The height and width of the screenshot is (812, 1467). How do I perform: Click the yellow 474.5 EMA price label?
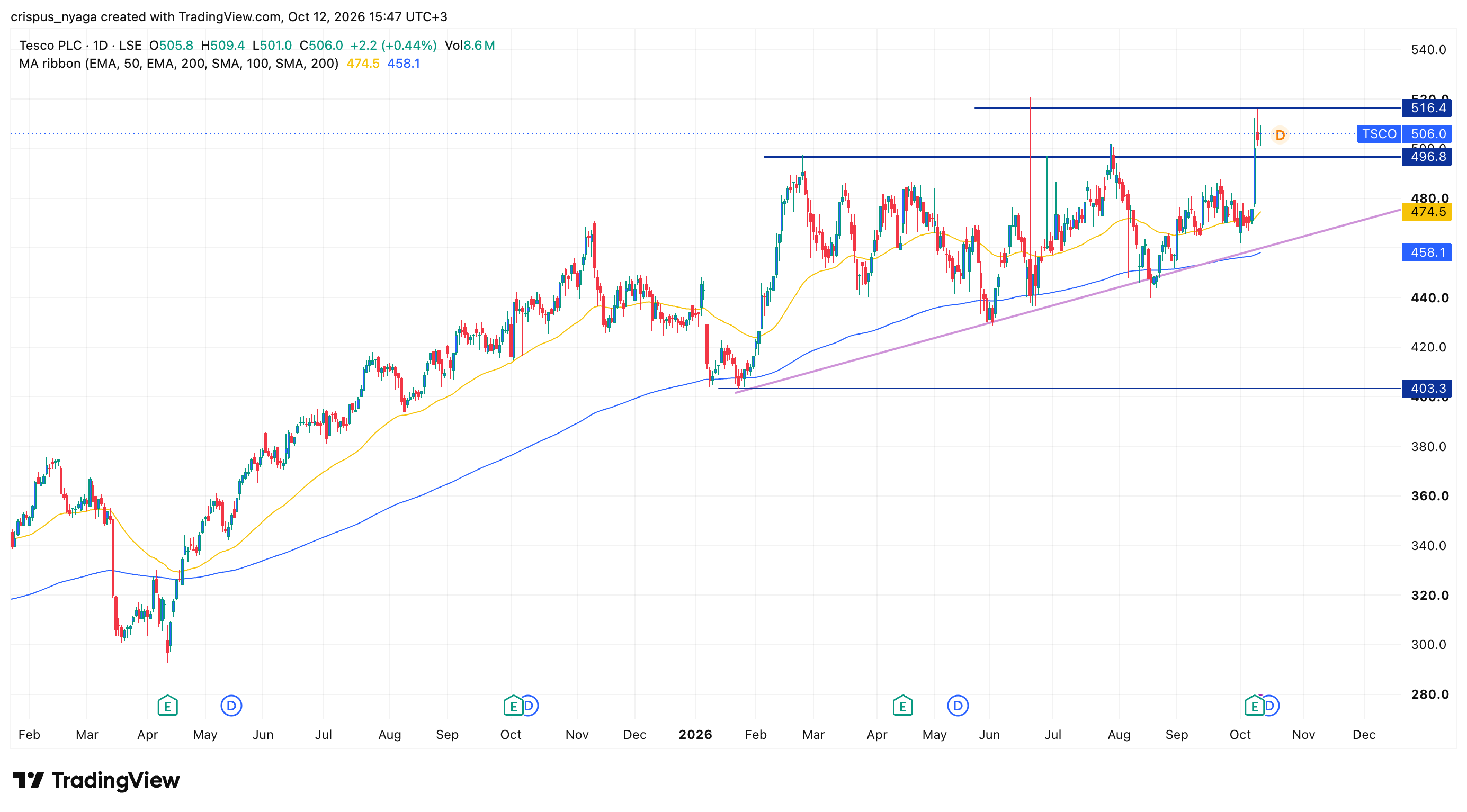1428,212
